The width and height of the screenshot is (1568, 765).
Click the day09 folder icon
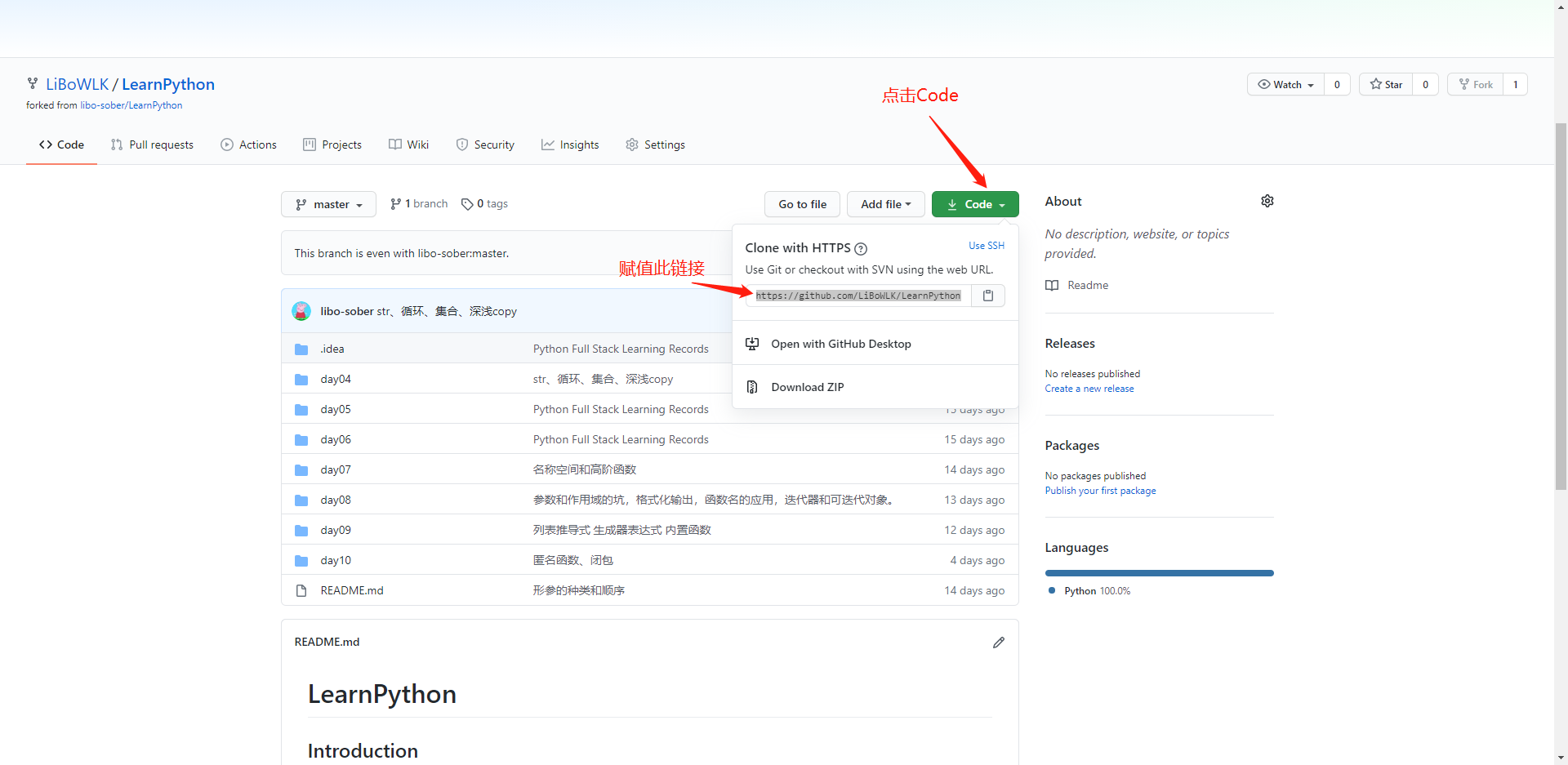point(301,531)
